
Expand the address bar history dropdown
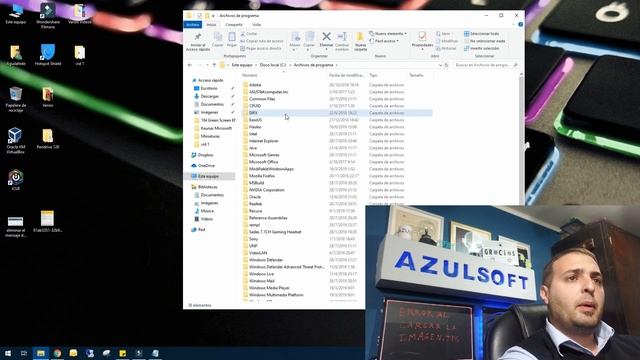coord(440,65)
